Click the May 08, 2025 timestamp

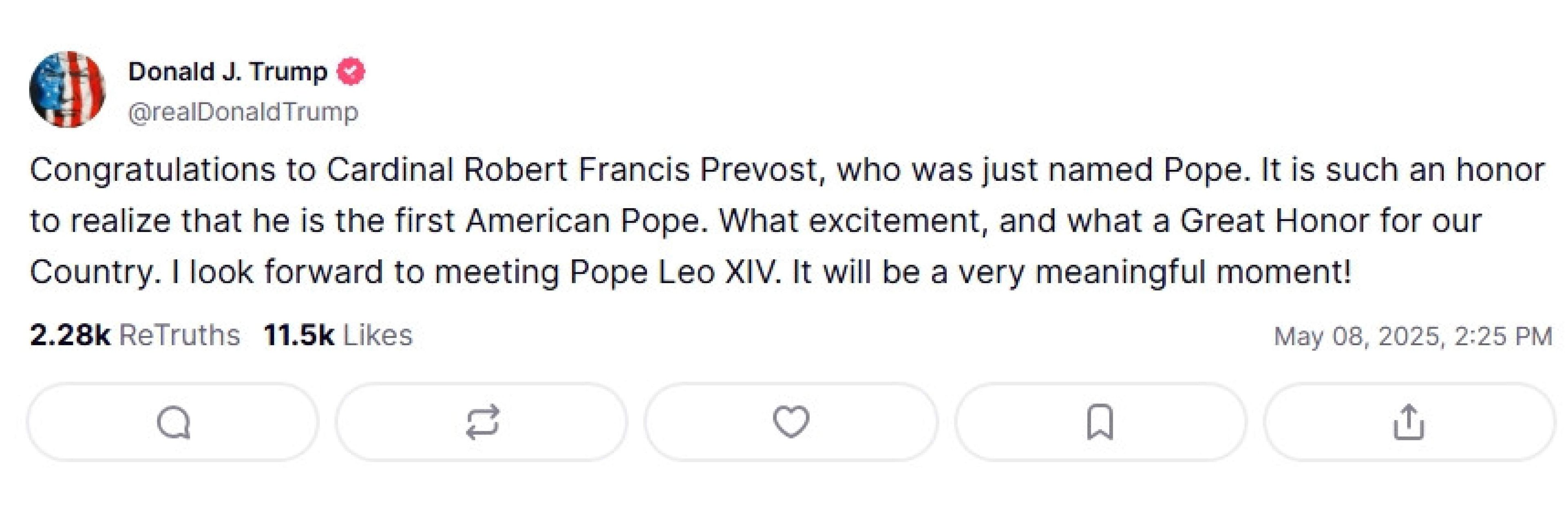pos(1413,336)
